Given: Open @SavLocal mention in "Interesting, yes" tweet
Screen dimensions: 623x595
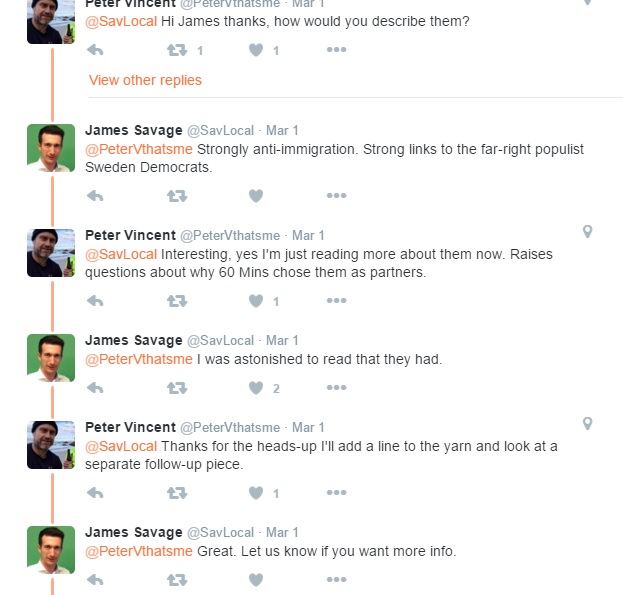Looking at the screenshot, I should (x=121, y=254).
